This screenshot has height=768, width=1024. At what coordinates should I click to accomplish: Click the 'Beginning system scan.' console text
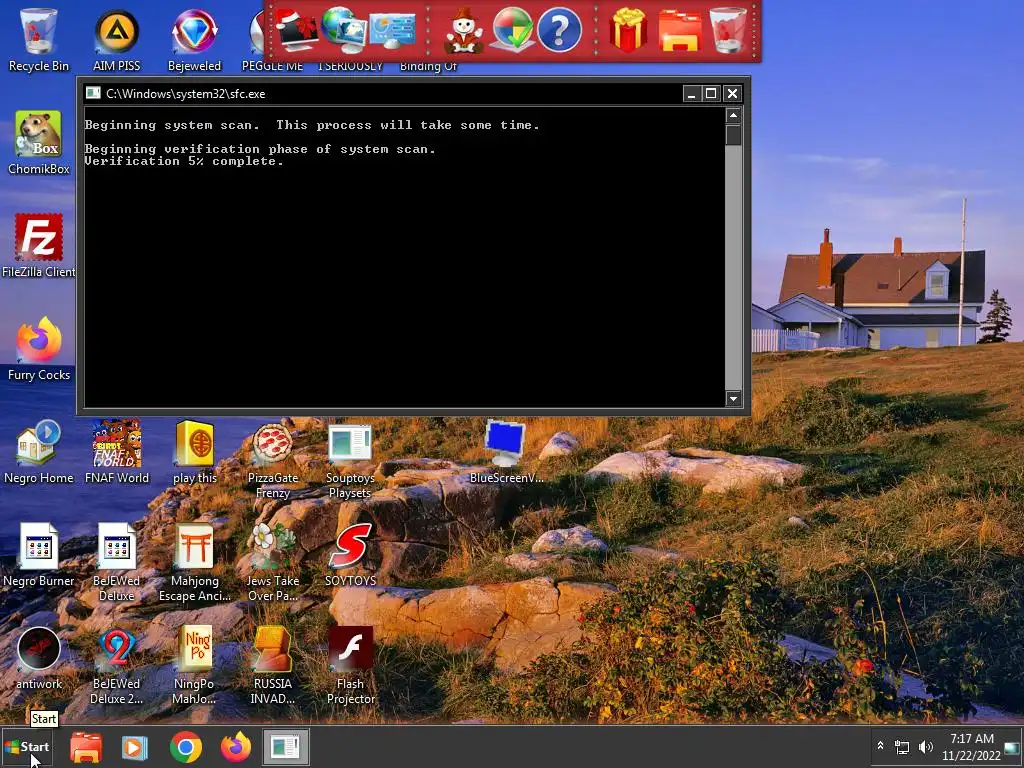pos(172,125)
